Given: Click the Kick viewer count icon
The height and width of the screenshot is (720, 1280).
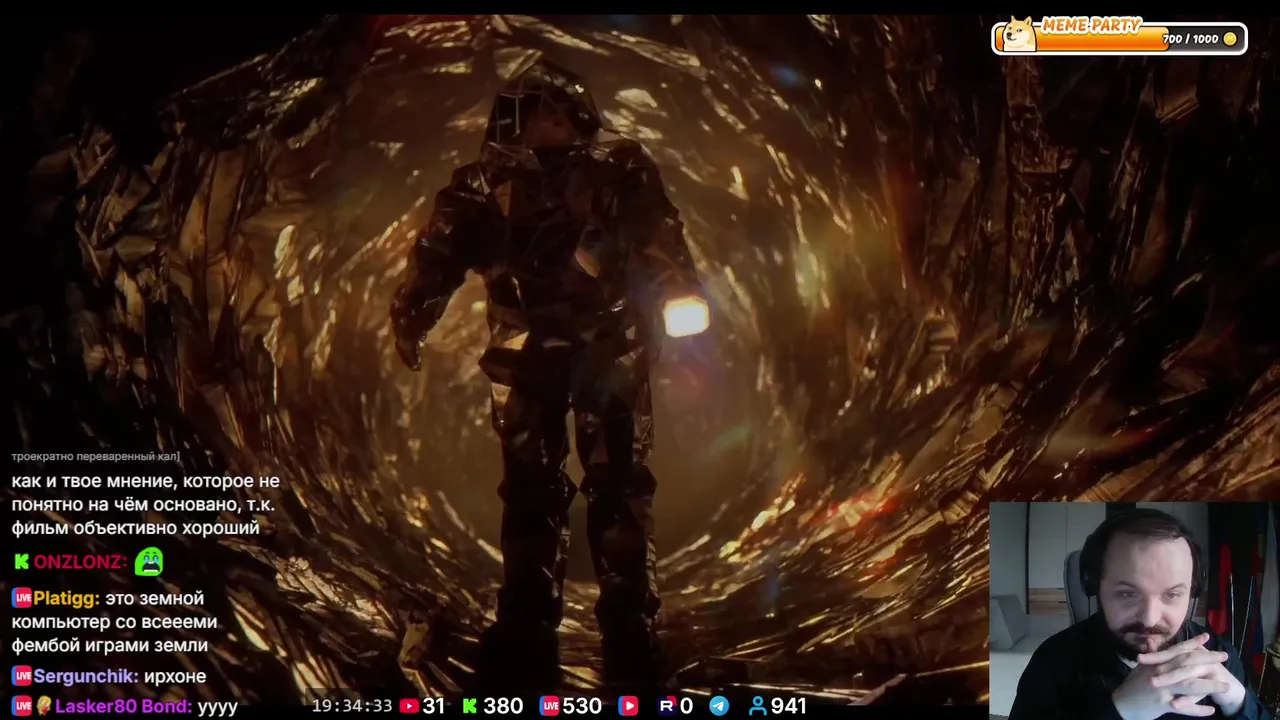Looking at the screenshot, I should coord(469,706).
